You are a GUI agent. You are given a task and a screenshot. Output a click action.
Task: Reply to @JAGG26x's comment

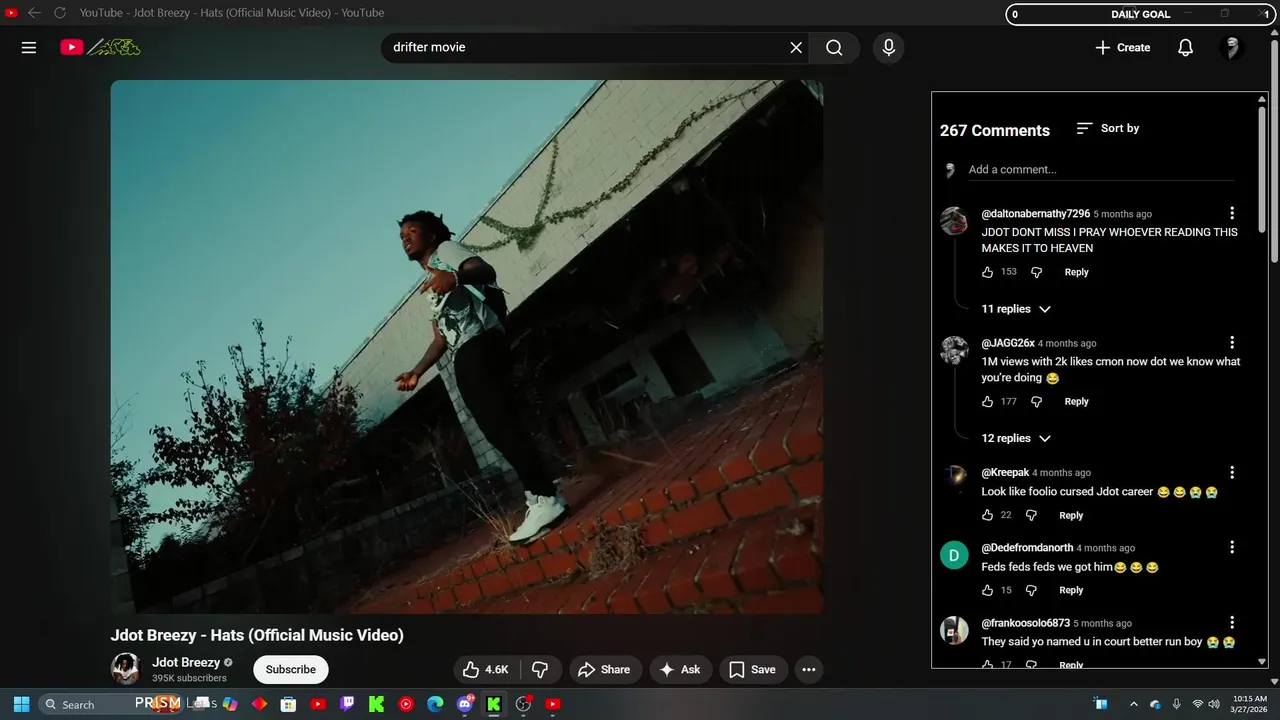tap(1076, 401)
